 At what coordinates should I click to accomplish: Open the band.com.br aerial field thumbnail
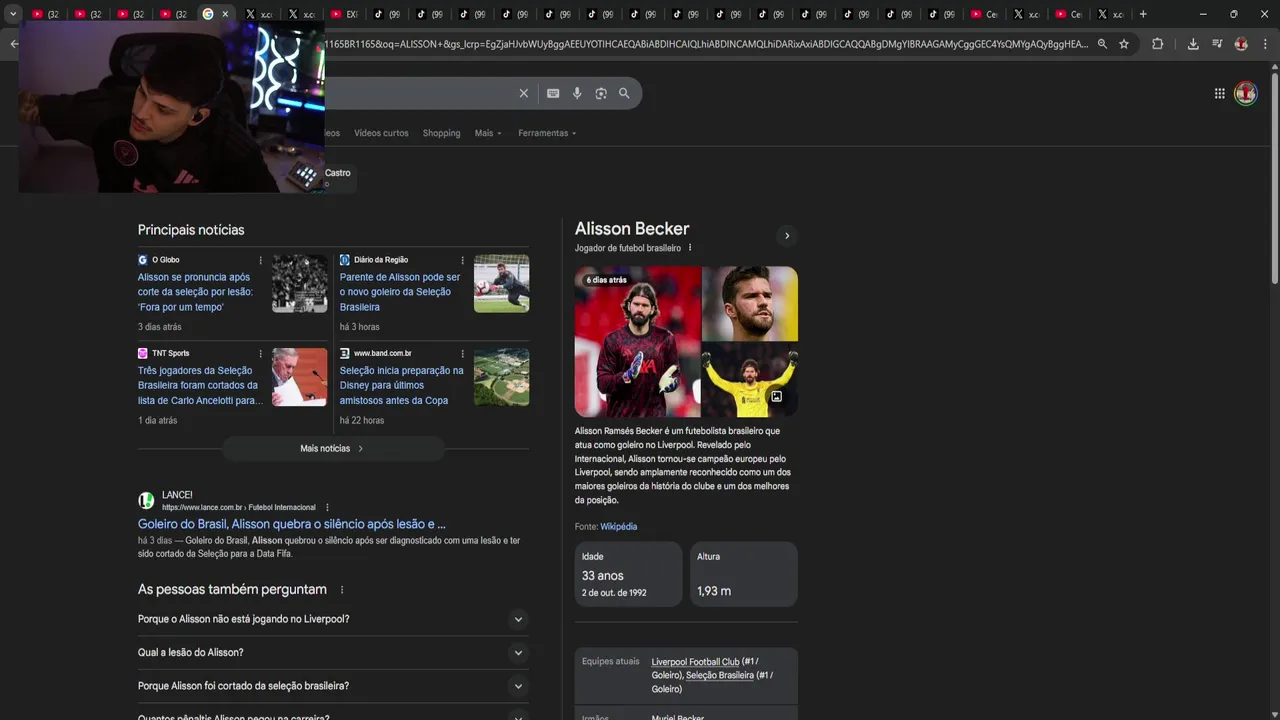click(501, 377)
